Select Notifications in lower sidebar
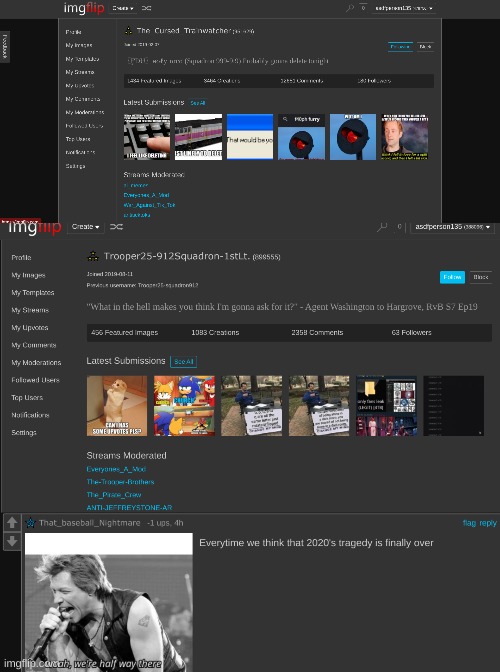The height and width of the screenshot is (672, 500). [x=30, y=415]
